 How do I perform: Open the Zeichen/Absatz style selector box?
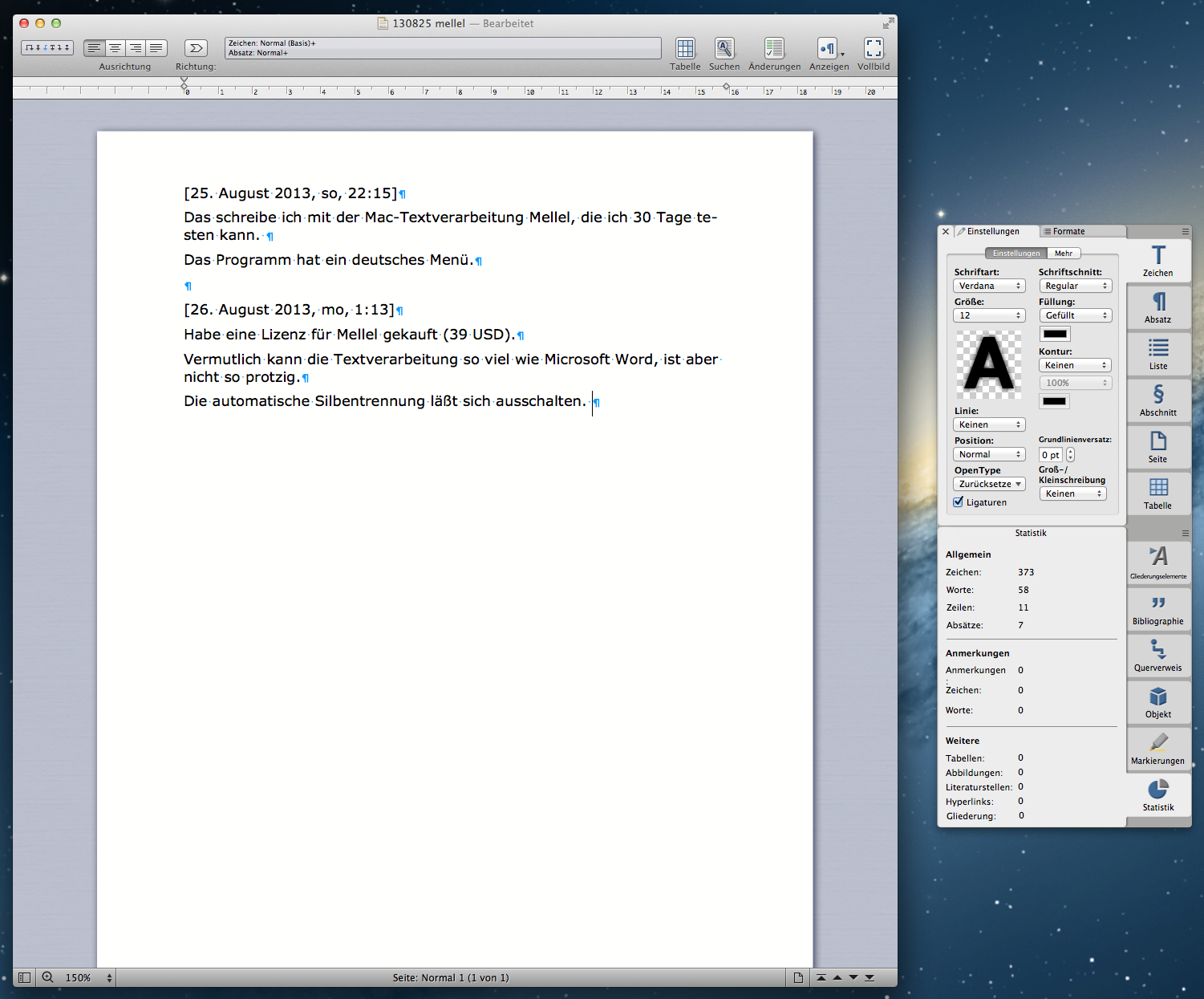click(x=444, y=48)
